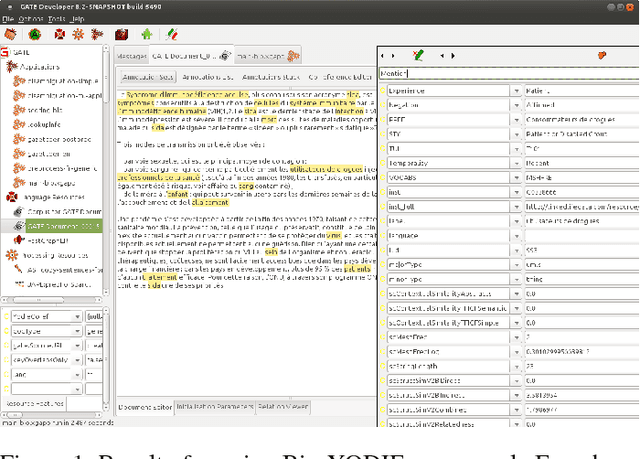
Task: Click the green CREOLE plugin manager icon
Action: tap(148, 34)
